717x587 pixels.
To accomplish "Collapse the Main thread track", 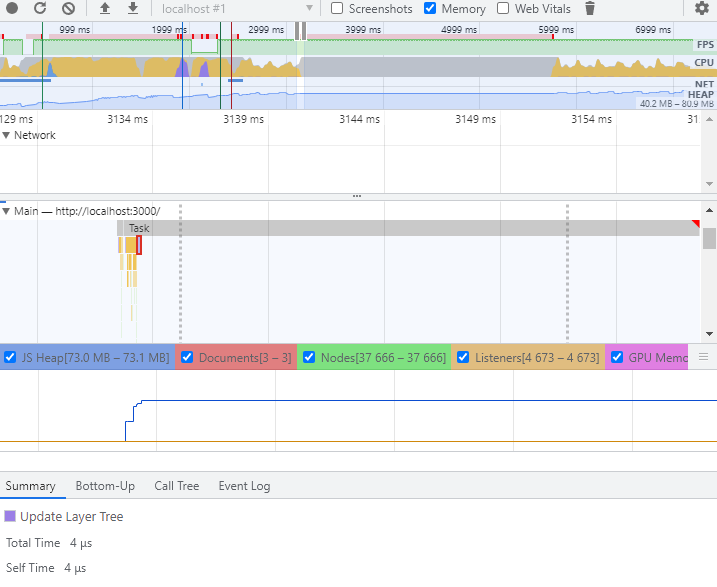I will tap(6, 211).
